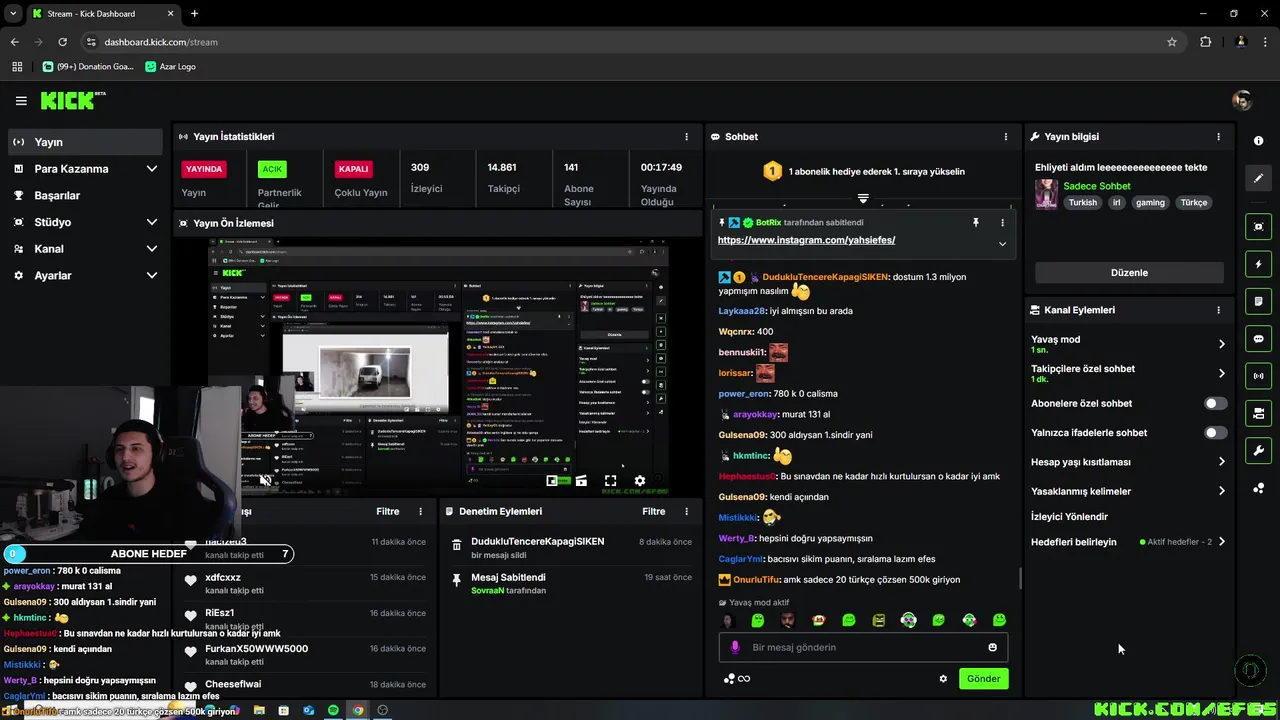The height and width of the screenshot is (720, 1280).
Task: Open the emoji picker in message box
Action: tap(992, 647)
